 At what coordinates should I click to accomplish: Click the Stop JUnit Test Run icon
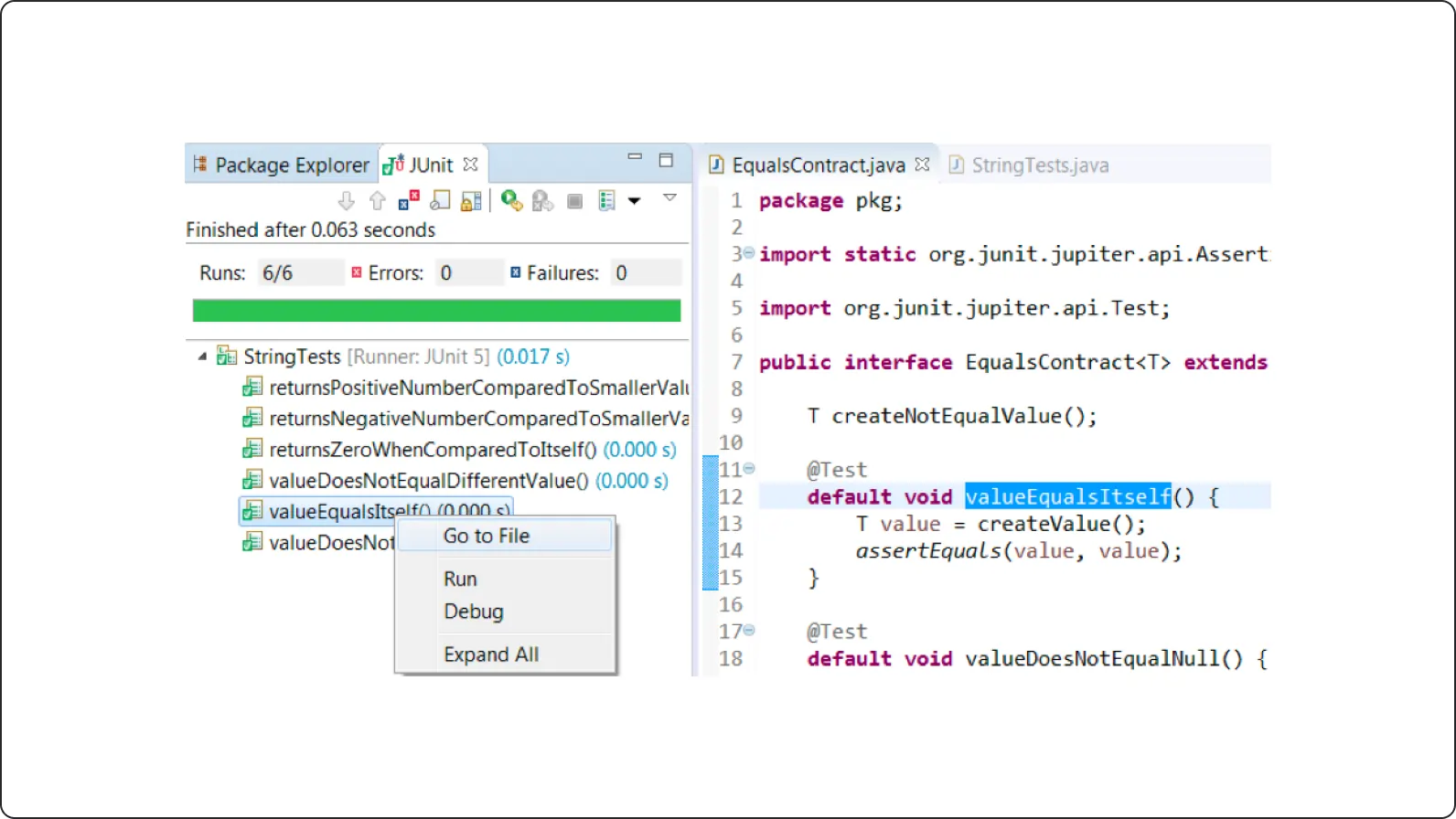pos(574,201)
